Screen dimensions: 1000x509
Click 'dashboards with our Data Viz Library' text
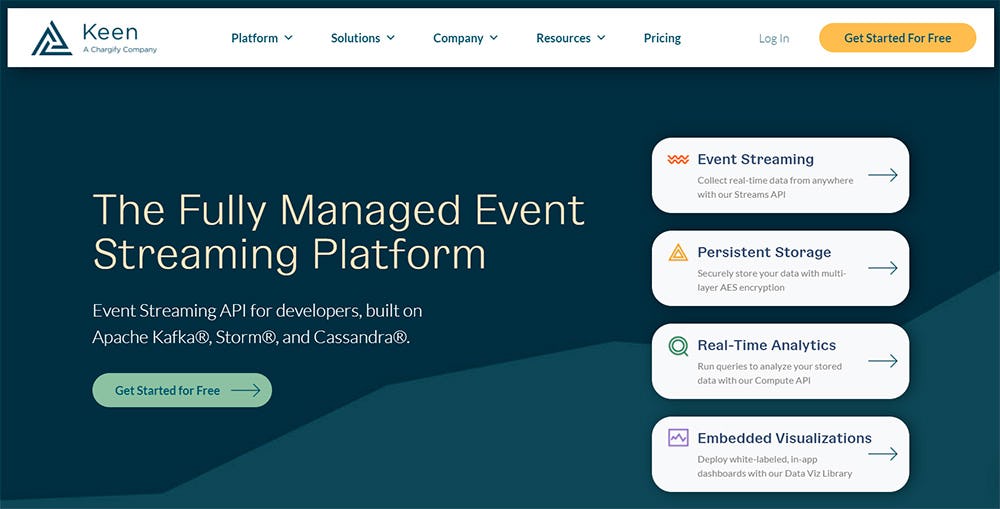(x=774, y=474)
